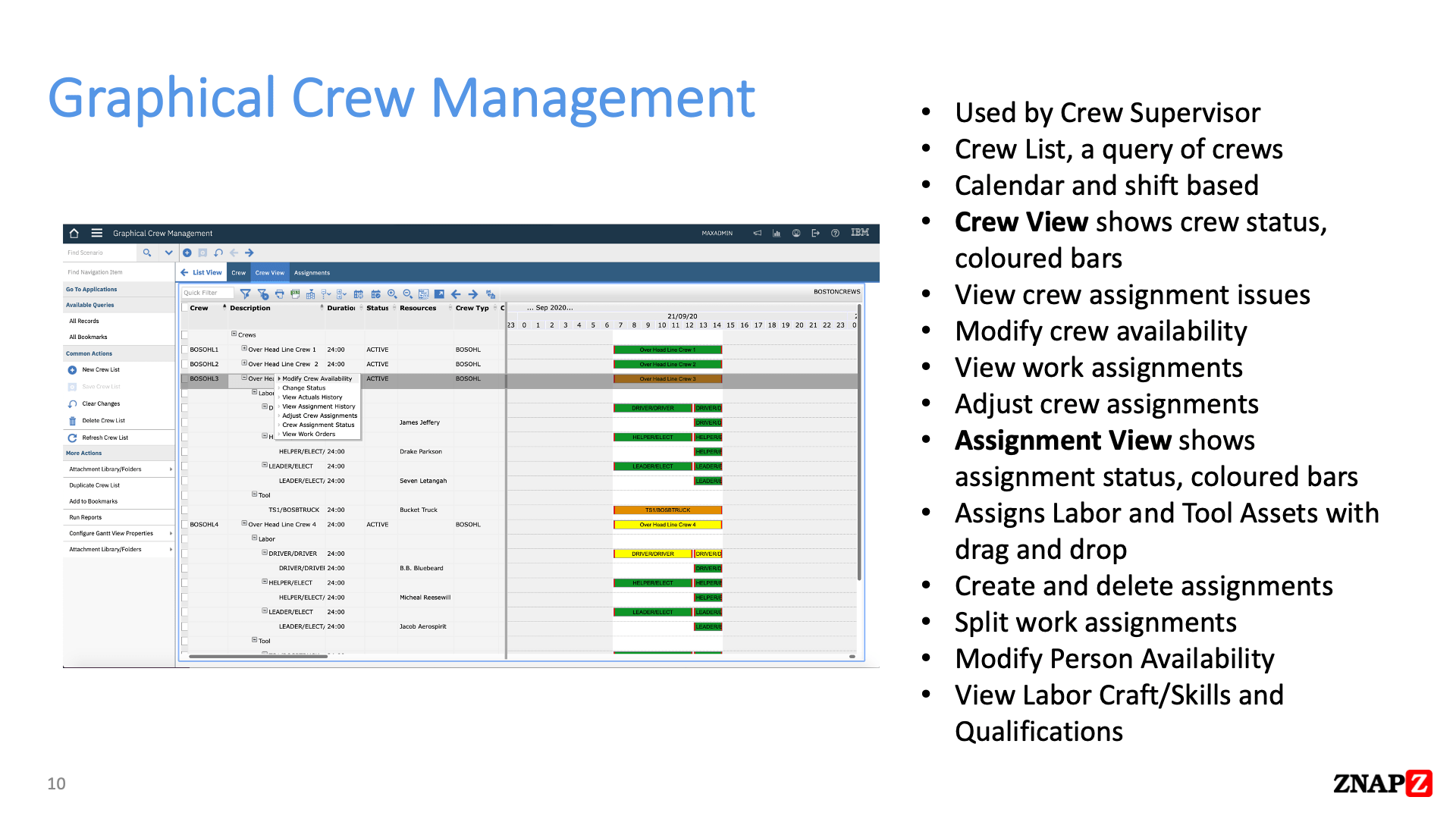Screen dimensions: 1456x819
Task: Switch to the Assignments tab
Action: 312,273
